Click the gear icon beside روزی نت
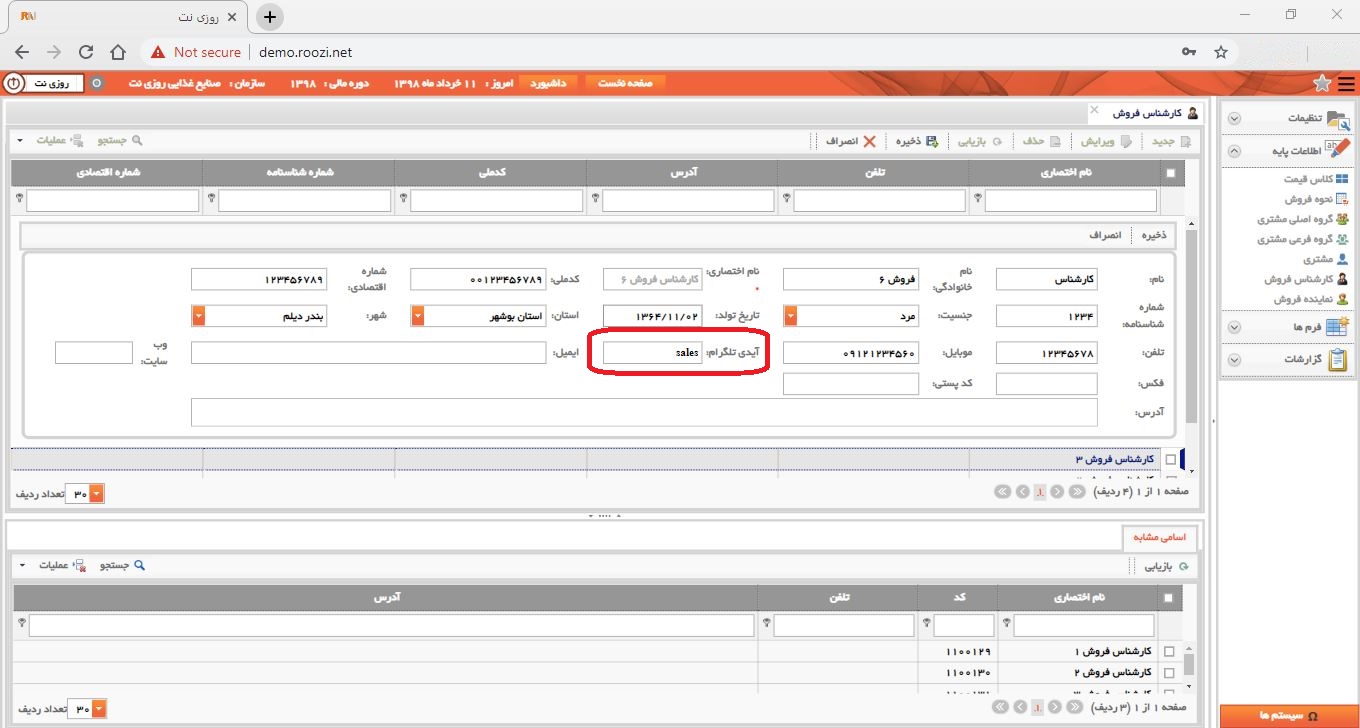The width and height of the screenshot is (1360, 728). coord(97,83)
